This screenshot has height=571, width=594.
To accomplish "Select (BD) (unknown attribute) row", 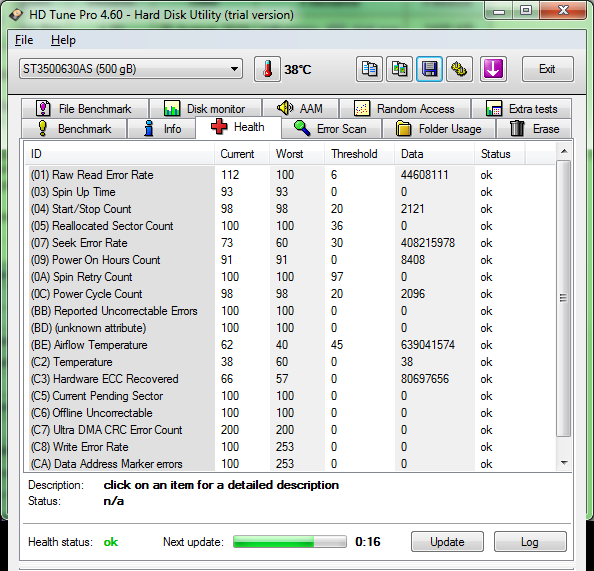I will [290, 328].
